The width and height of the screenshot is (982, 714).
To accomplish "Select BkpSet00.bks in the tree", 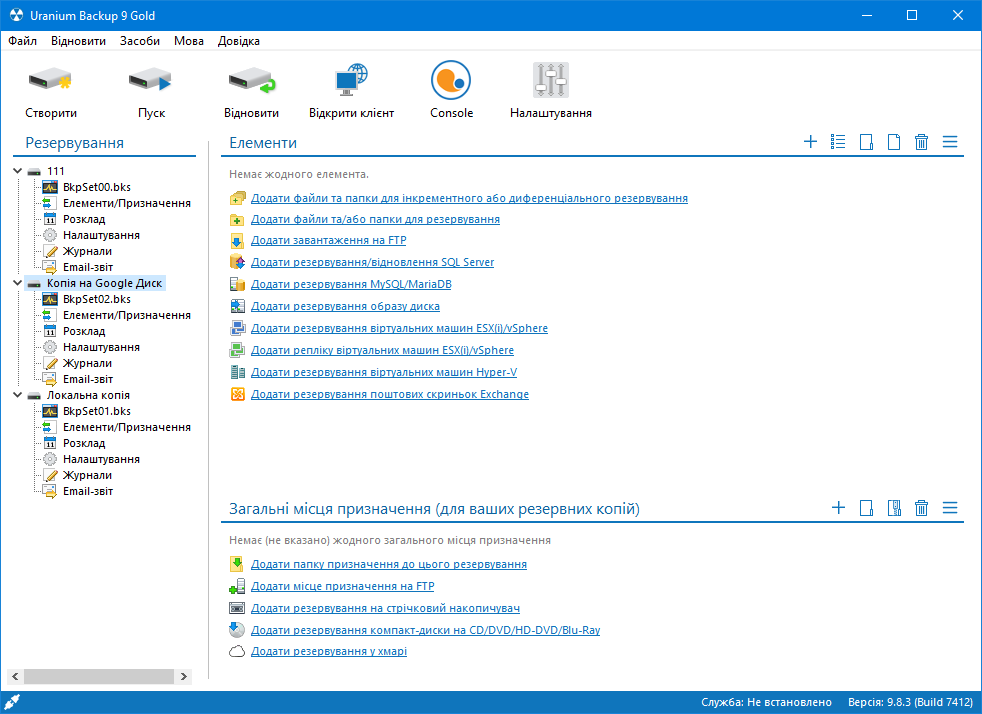I will tap(97, 187).
